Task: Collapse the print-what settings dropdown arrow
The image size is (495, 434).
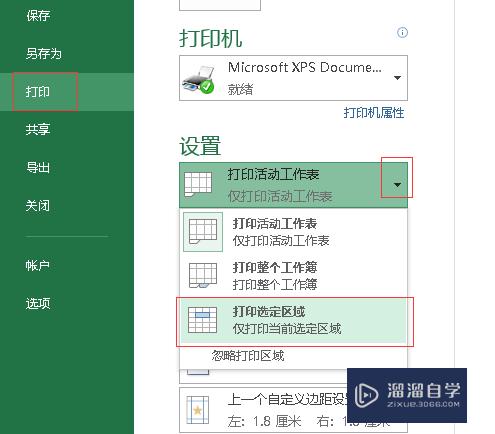Action: [x=397, y=185]
